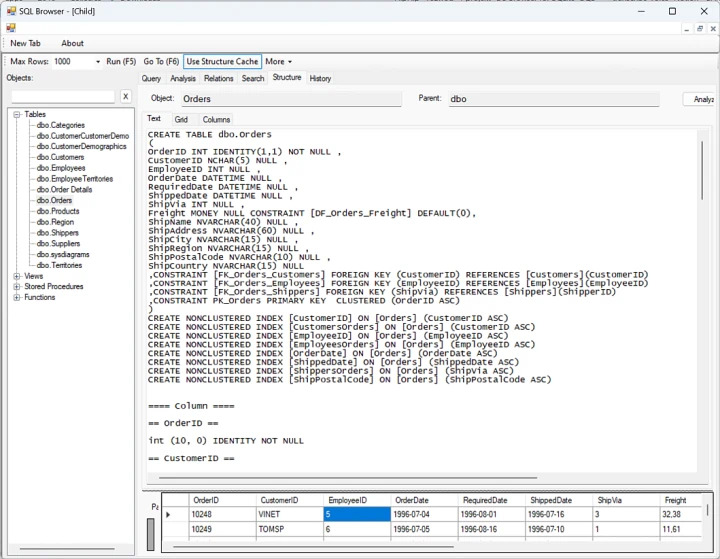Switch to the History tab
Image resolution: width=720 pixels, height=559 pixels.
(x=320, y=79)
